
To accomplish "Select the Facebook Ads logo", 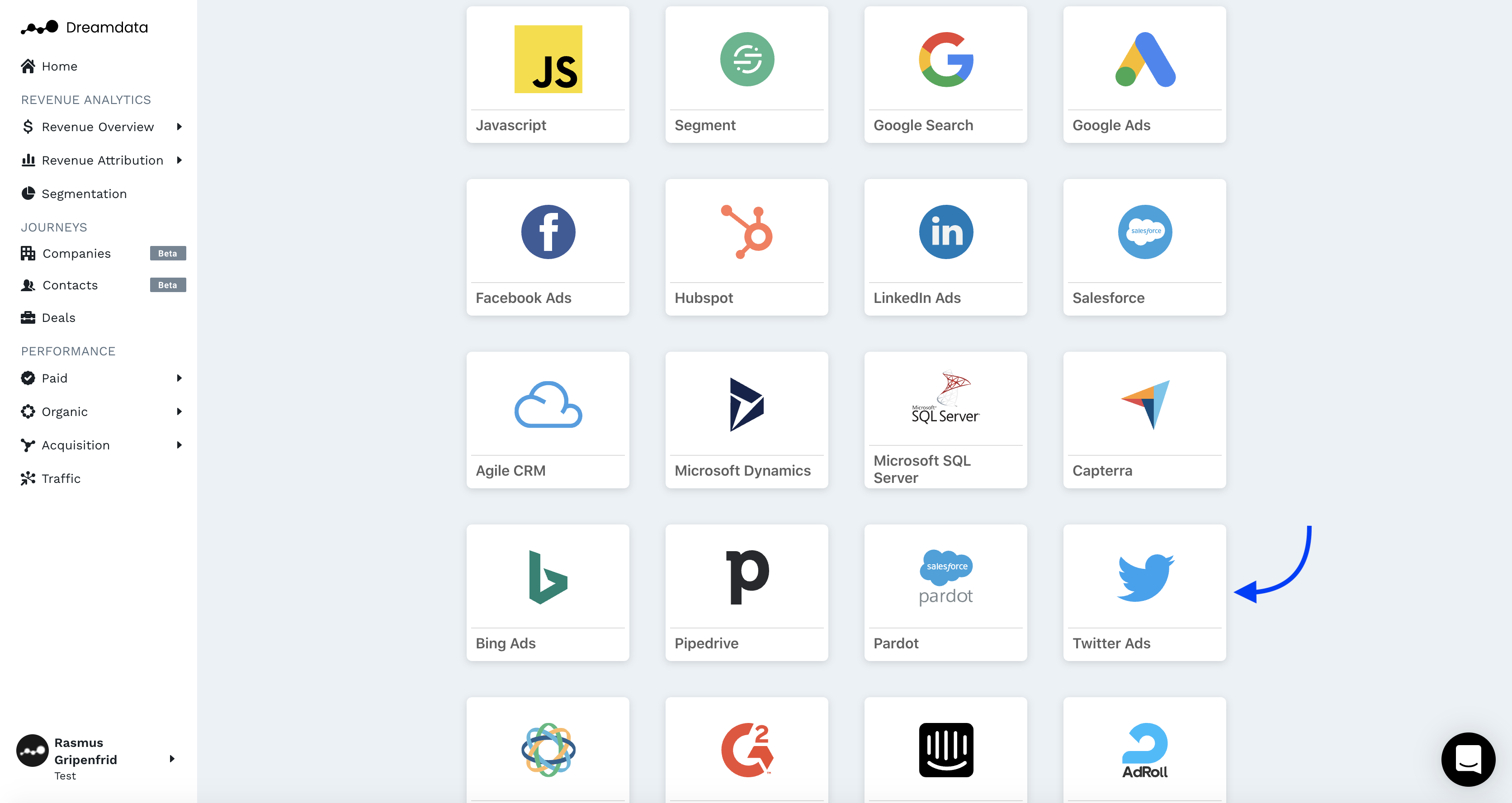I will (x=548, y=232).
